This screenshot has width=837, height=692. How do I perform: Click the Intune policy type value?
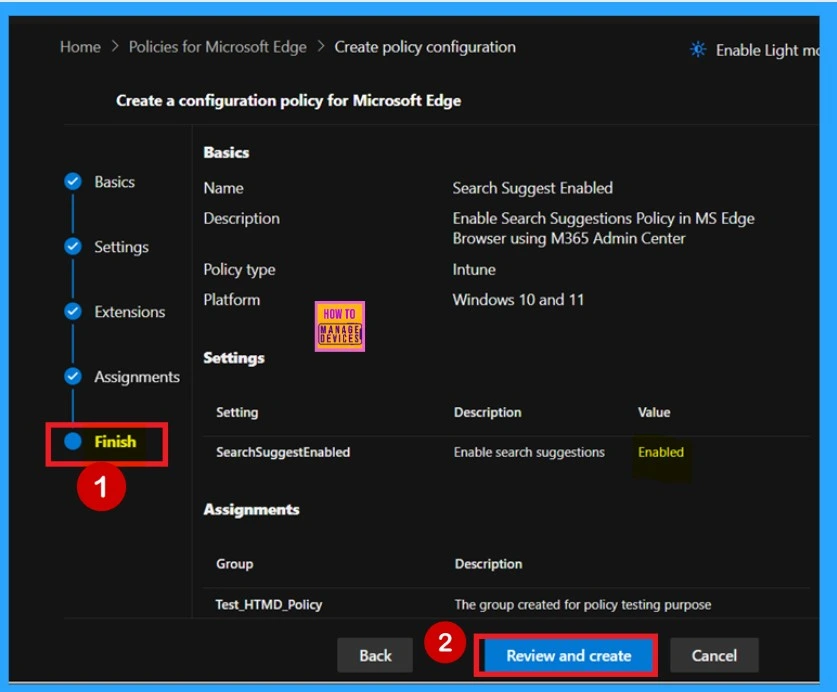click(x=474, y=270)
